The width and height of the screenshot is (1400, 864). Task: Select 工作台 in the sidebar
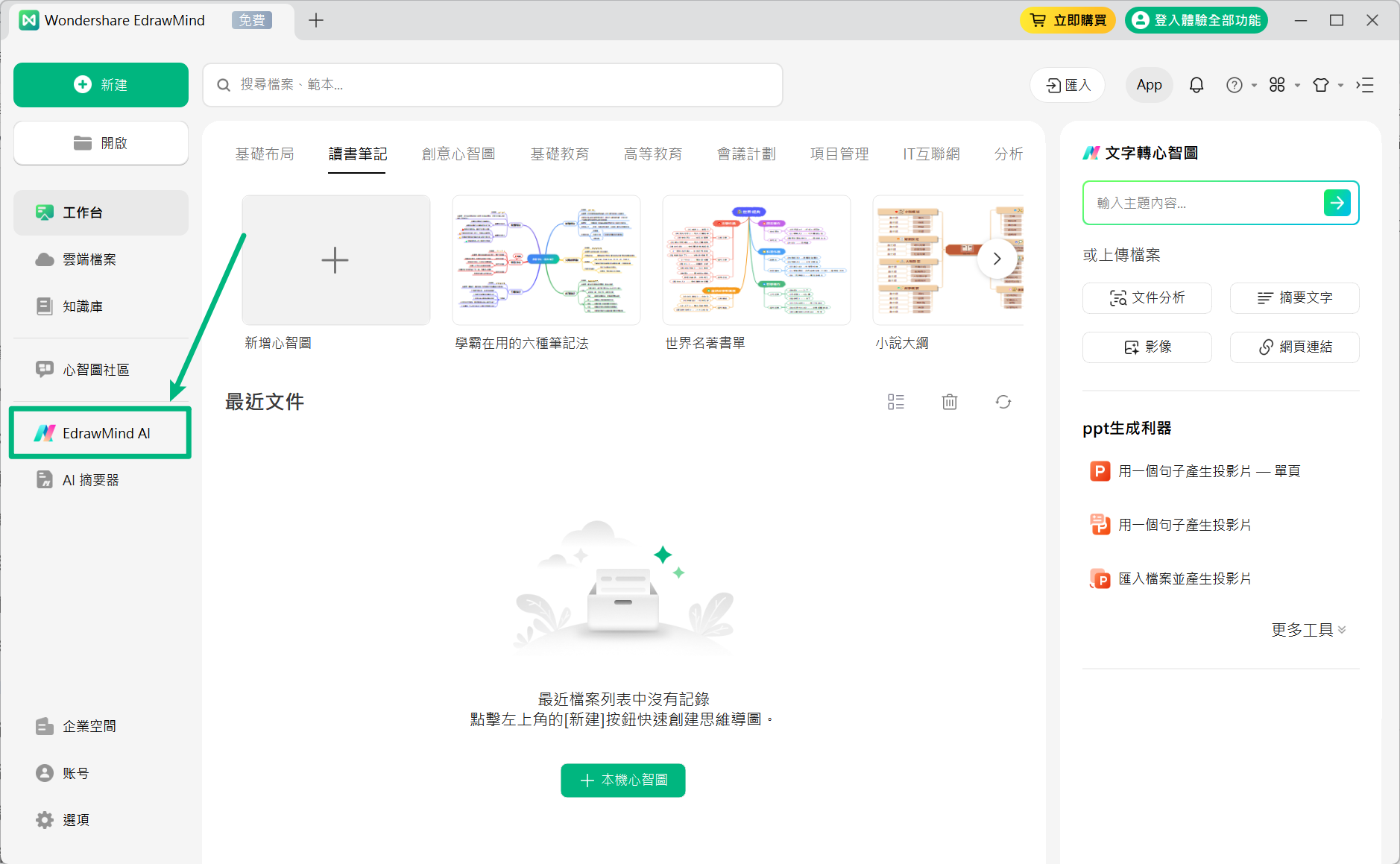tap(101, 212)
